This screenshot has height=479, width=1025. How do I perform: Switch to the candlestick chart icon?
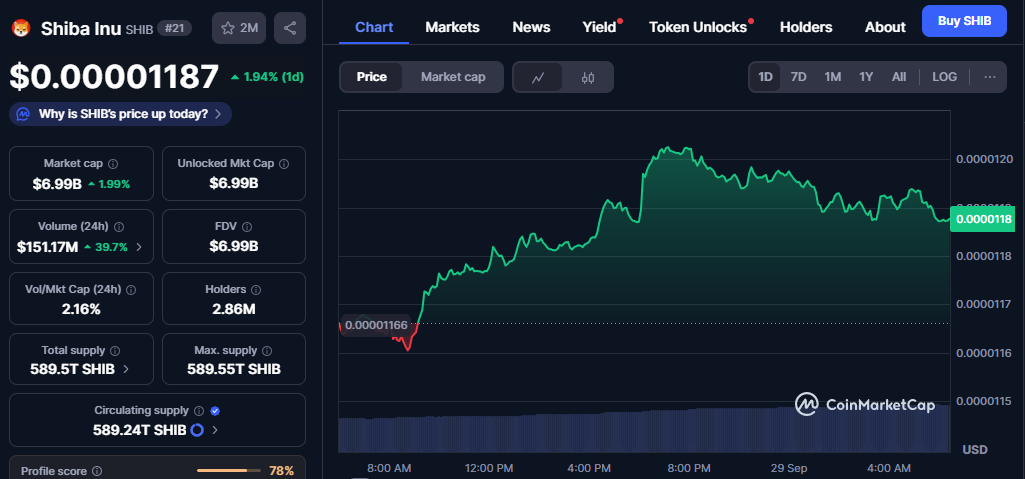tap(588, 77)
